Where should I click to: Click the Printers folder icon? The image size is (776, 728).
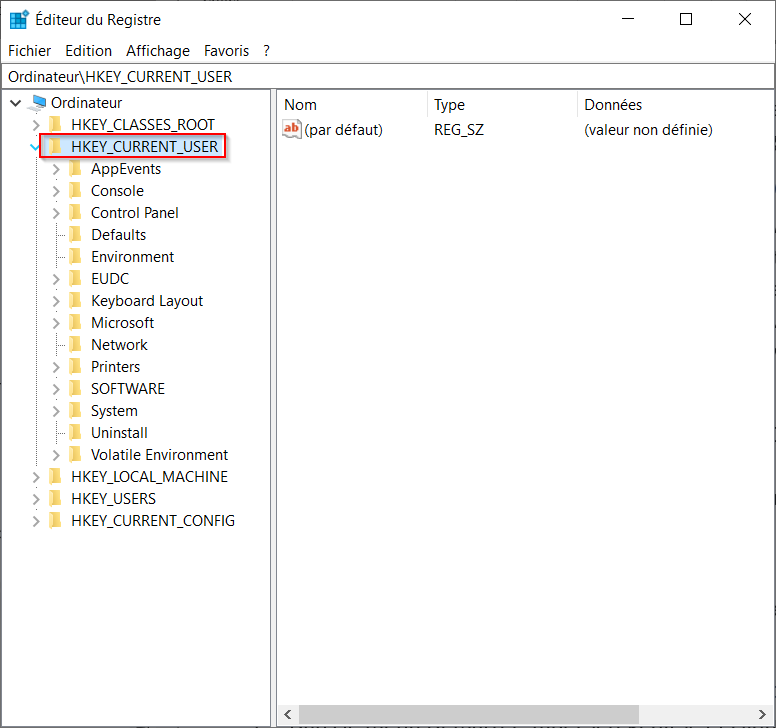pos(75,366)
